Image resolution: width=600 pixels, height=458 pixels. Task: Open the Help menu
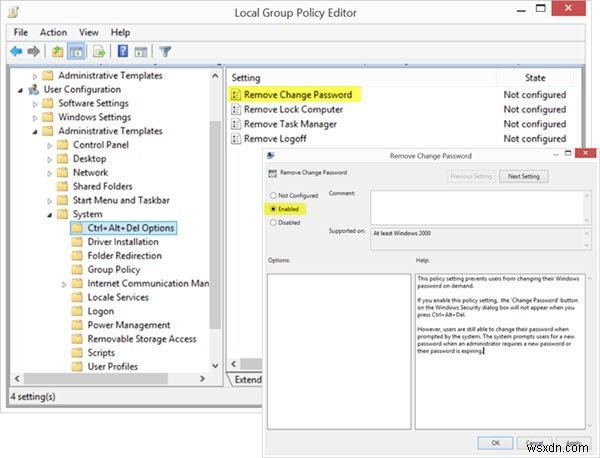point(121,33)
